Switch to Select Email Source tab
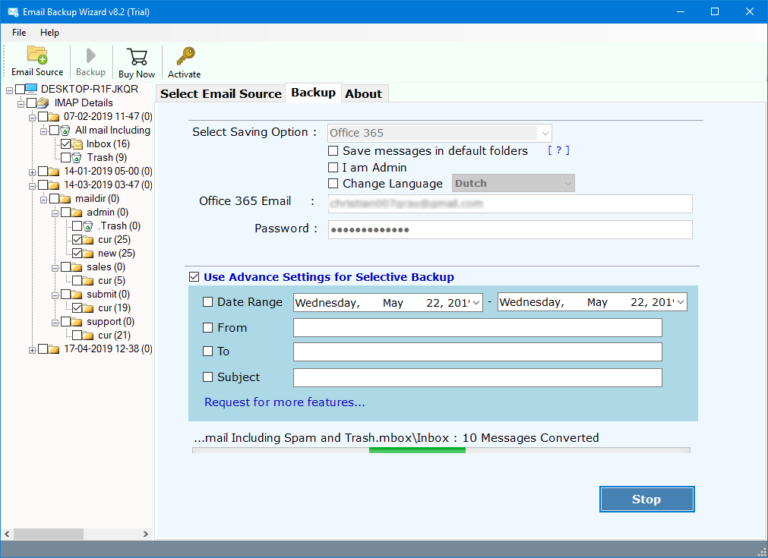Screen dimensions: 768x558 pyautogui.click(x=221, y=94)
